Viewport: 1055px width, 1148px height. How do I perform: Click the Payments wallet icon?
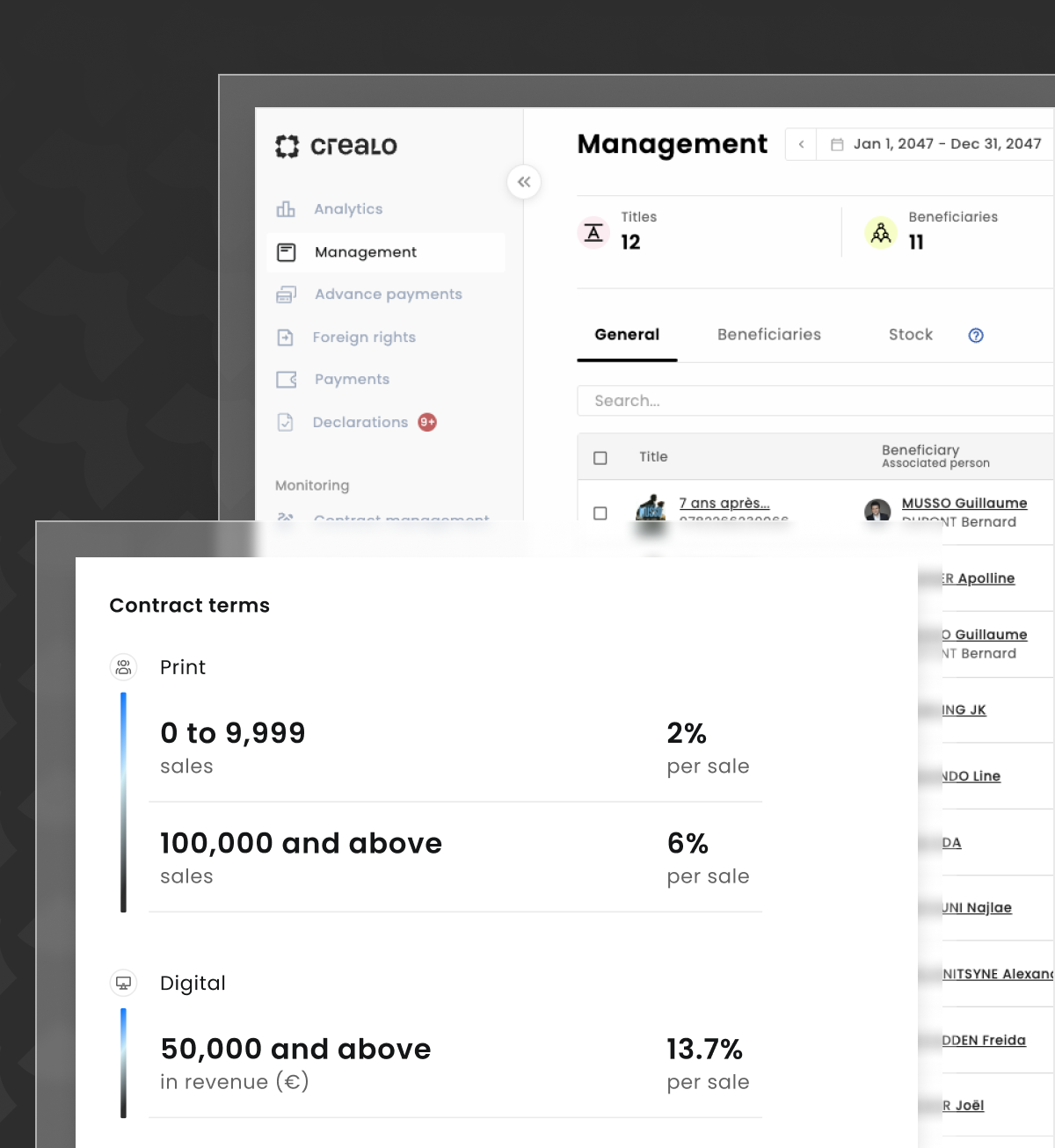(x=287, y=380)
